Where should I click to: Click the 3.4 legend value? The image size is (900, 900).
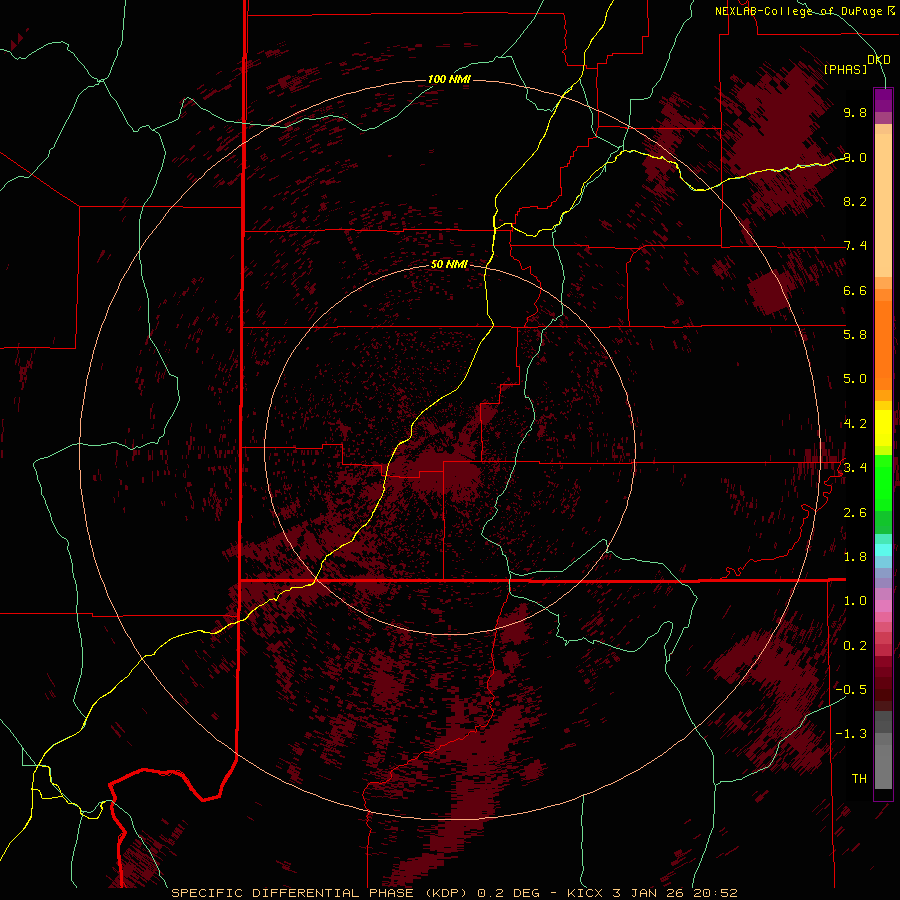click(x=855, y=468)
